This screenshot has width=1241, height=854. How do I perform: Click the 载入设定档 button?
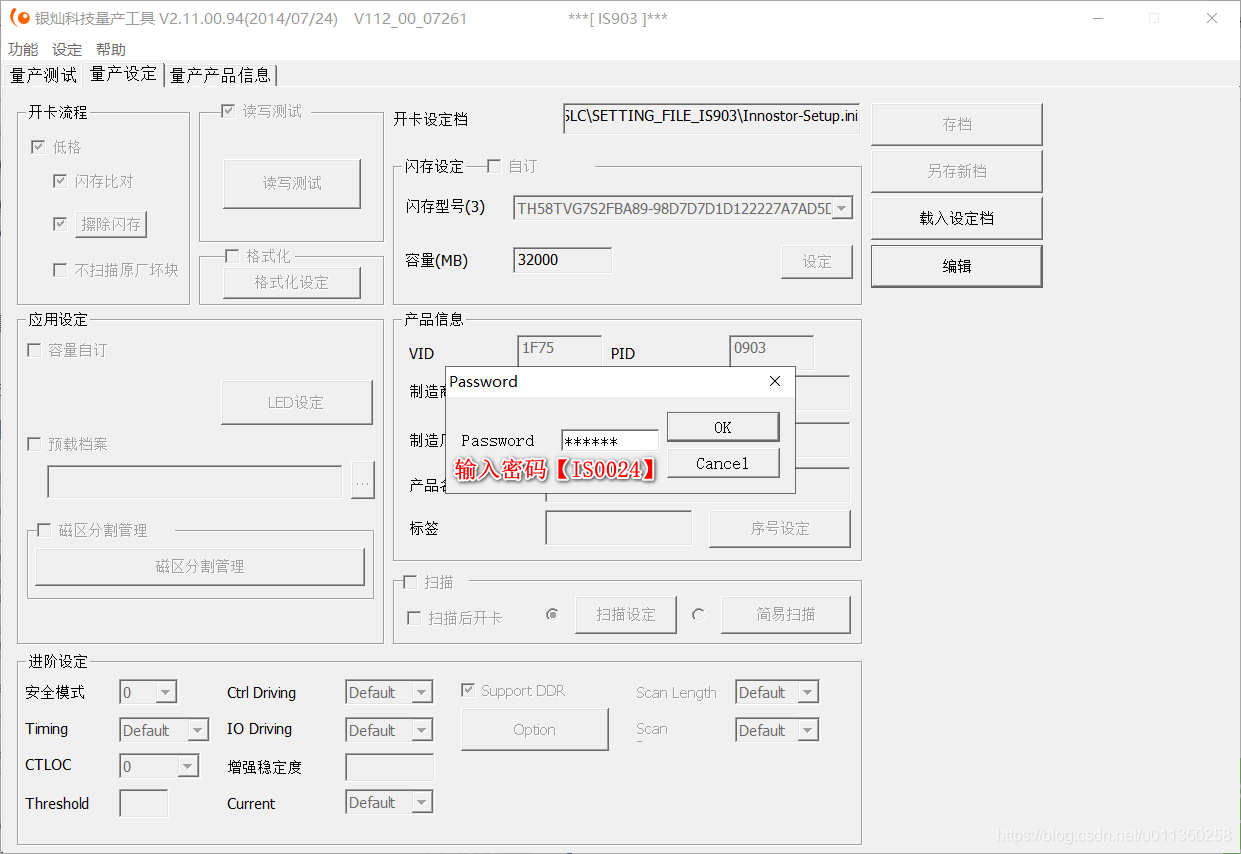coord(957,218)
